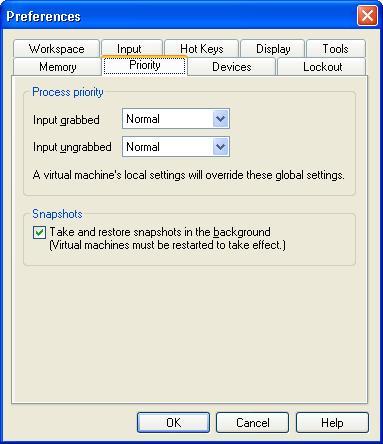Image resolution: width=383 pixels, height=444 pixels.
Task: Expand the Input ungrabbed dropdown arrow
Action: (x=221, y=147)
